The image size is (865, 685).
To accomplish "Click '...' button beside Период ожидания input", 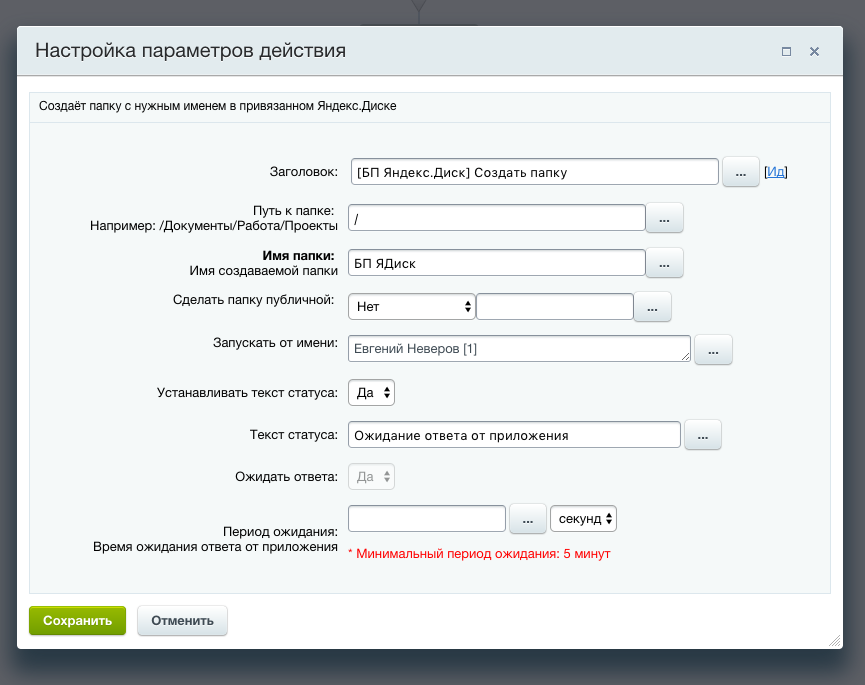I will click(527, 519).
